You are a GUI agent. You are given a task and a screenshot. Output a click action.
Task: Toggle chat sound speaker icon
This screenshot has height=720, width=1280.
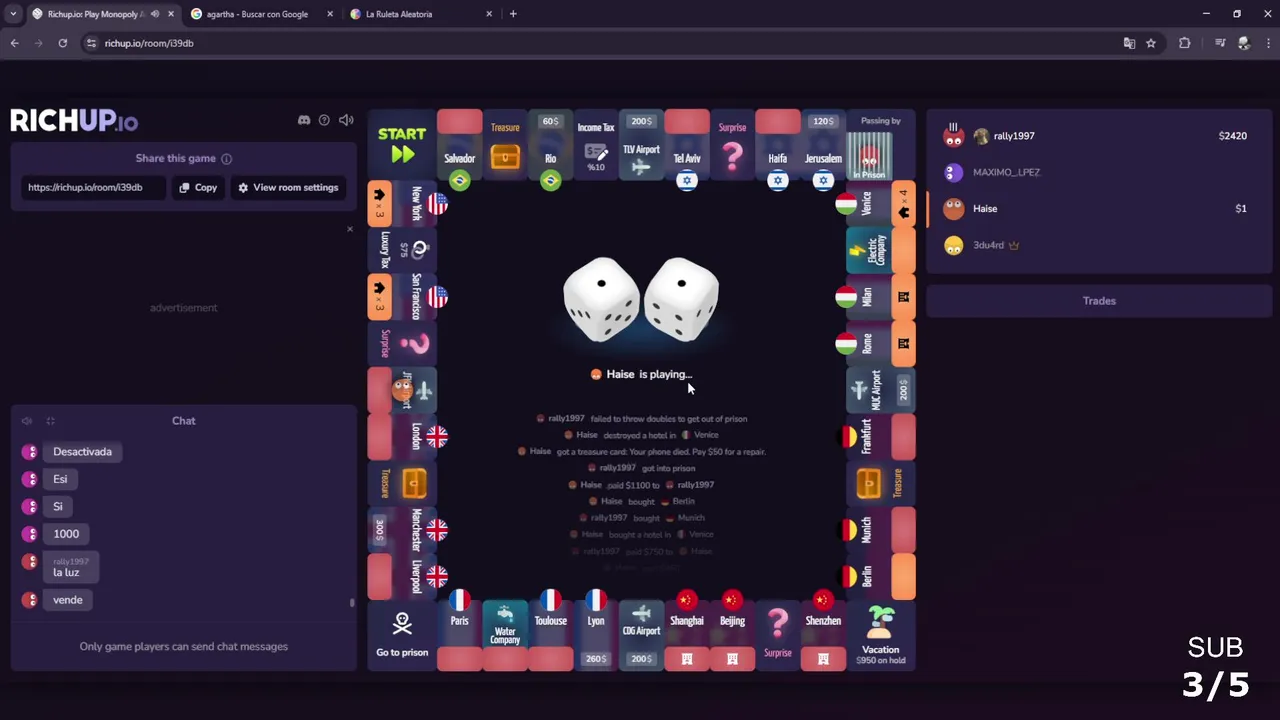click(x=27, y=421)
